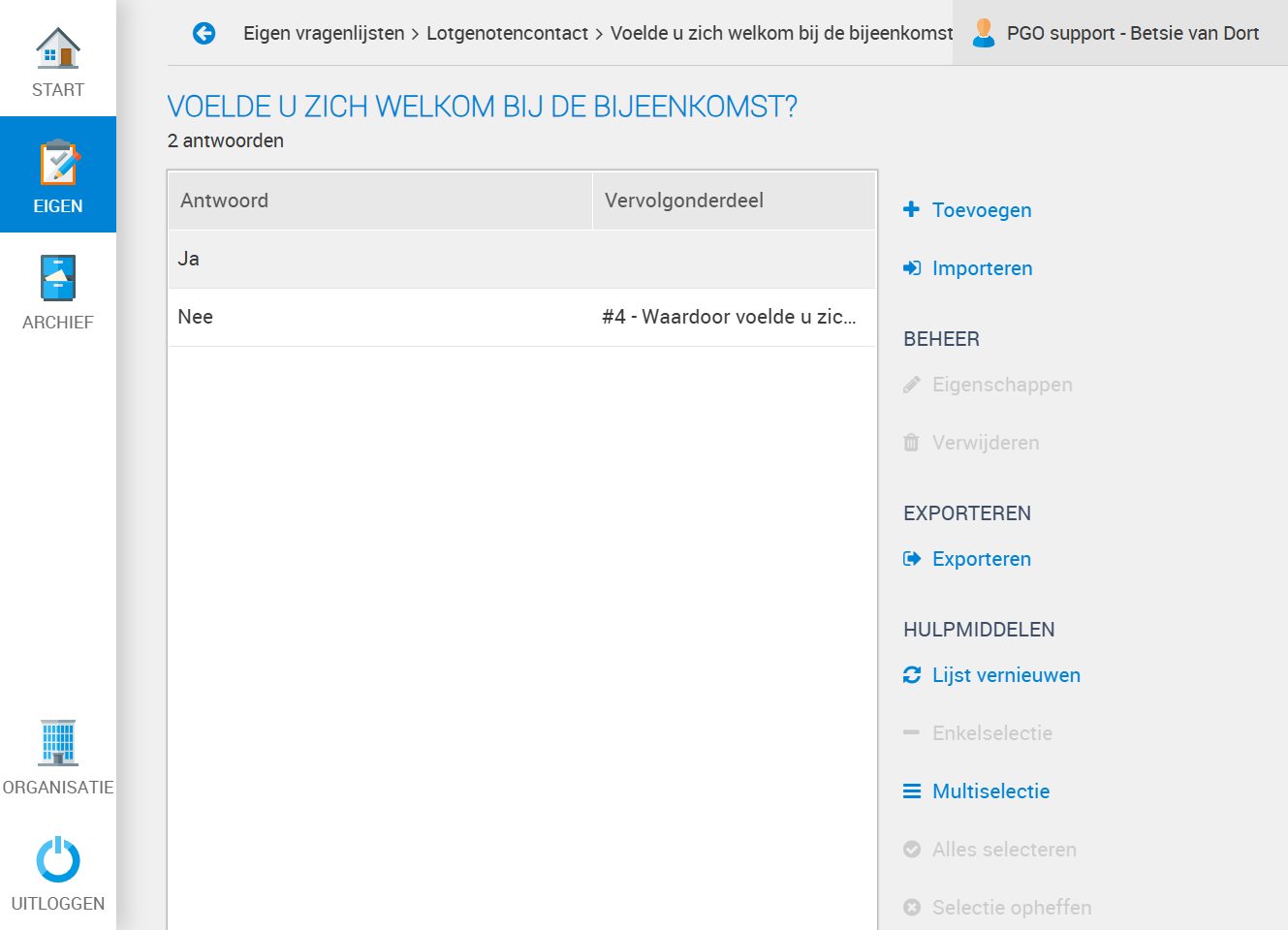Click the cross icon beside Selectie opheffen

point(912,908)
